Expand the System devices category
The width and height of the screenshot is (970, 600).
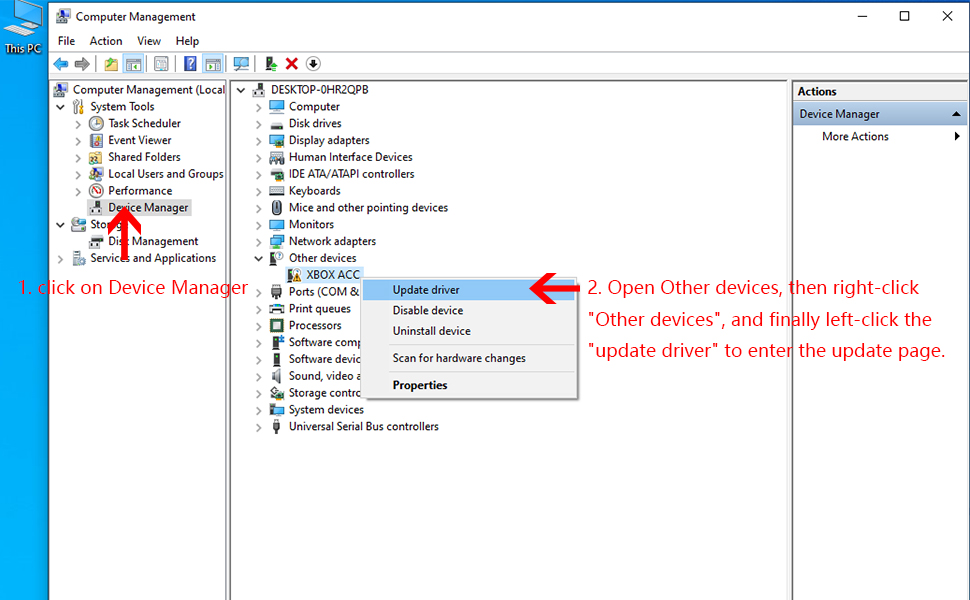tap(259, 410)
